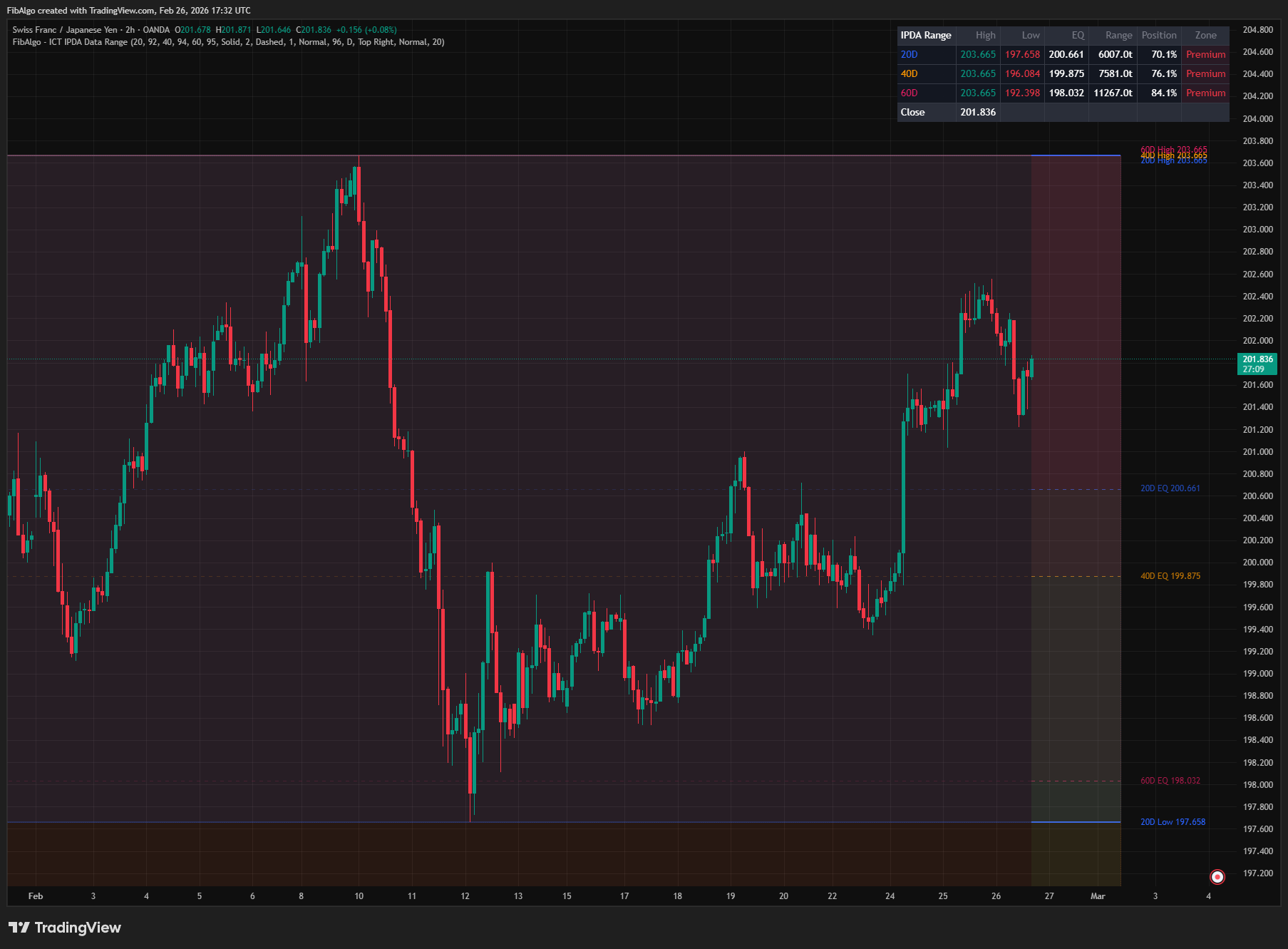
Task: Select the red bullseye icon near price scale
Action: pyautogui.click(x=1217, y=876)
